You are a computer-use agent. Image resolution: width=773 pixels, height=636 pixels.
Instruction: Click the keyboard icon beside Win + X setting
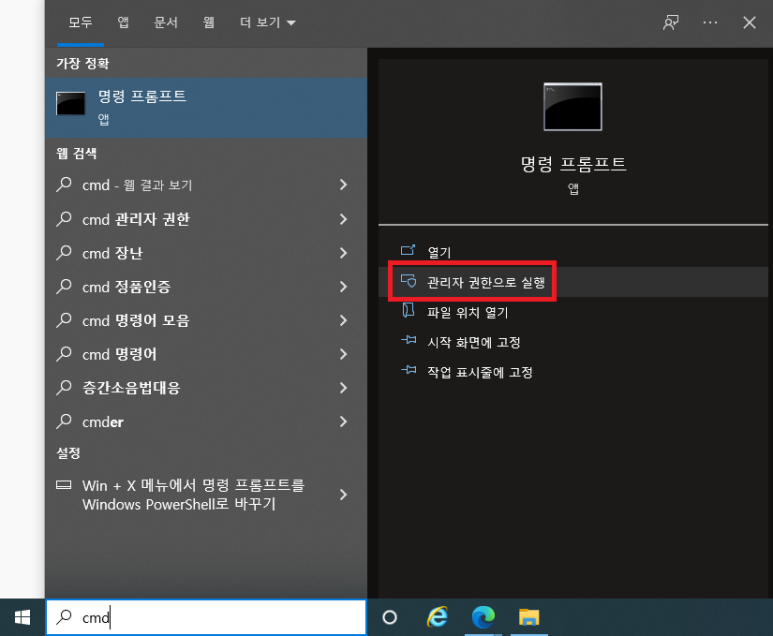(x=64, y=485)
